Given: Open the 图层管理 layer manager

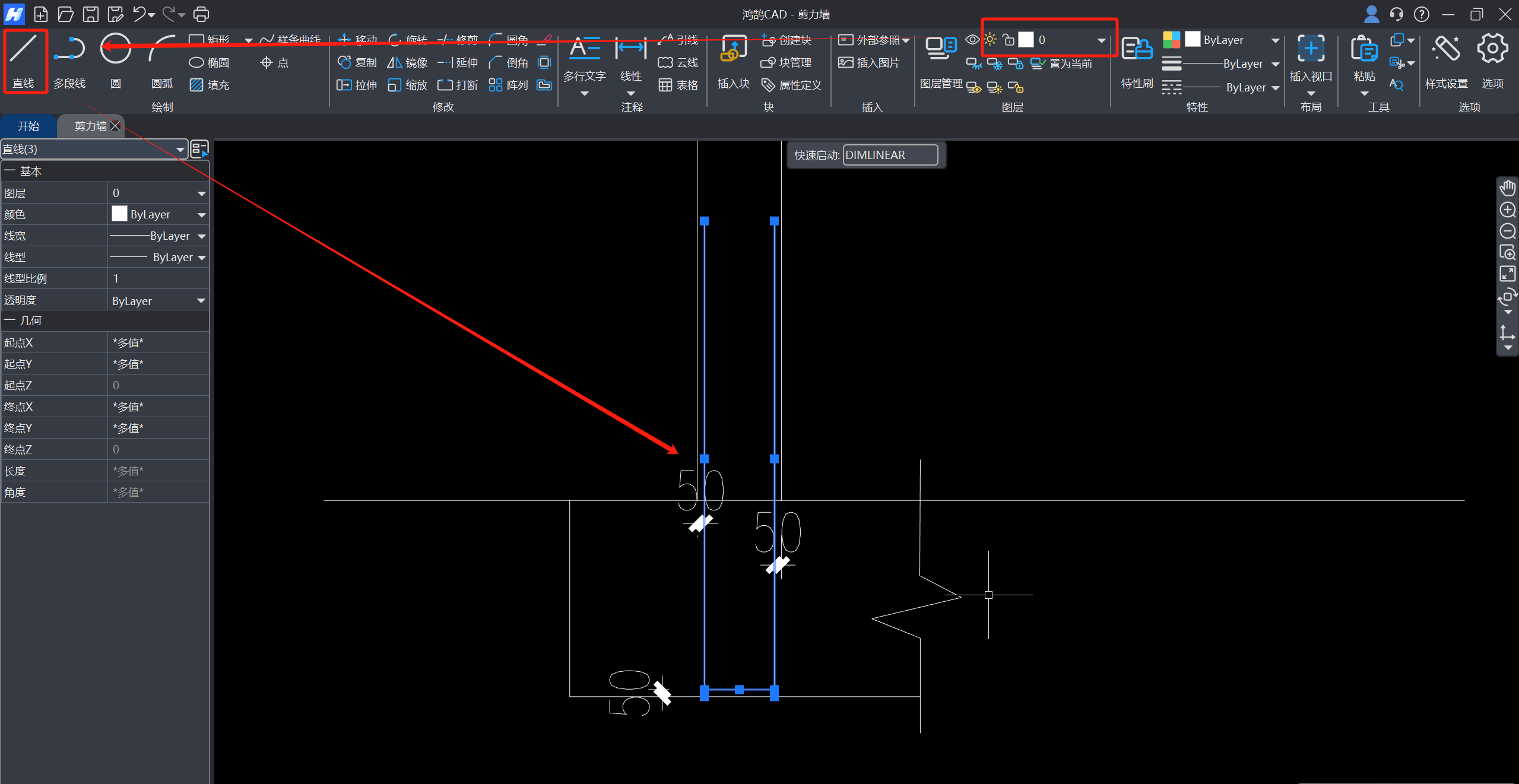Looking at the screenshot, I should (941, 61).
